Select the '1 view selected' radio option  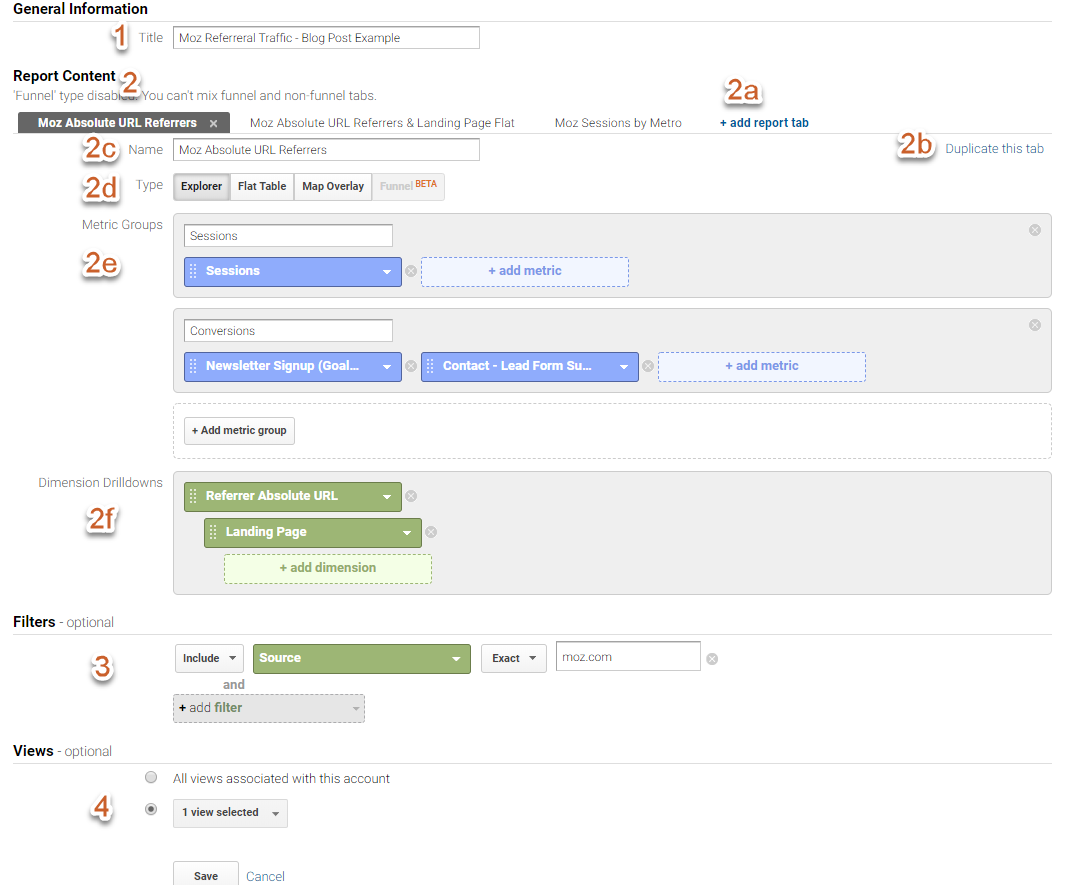(x=151, y=810)
